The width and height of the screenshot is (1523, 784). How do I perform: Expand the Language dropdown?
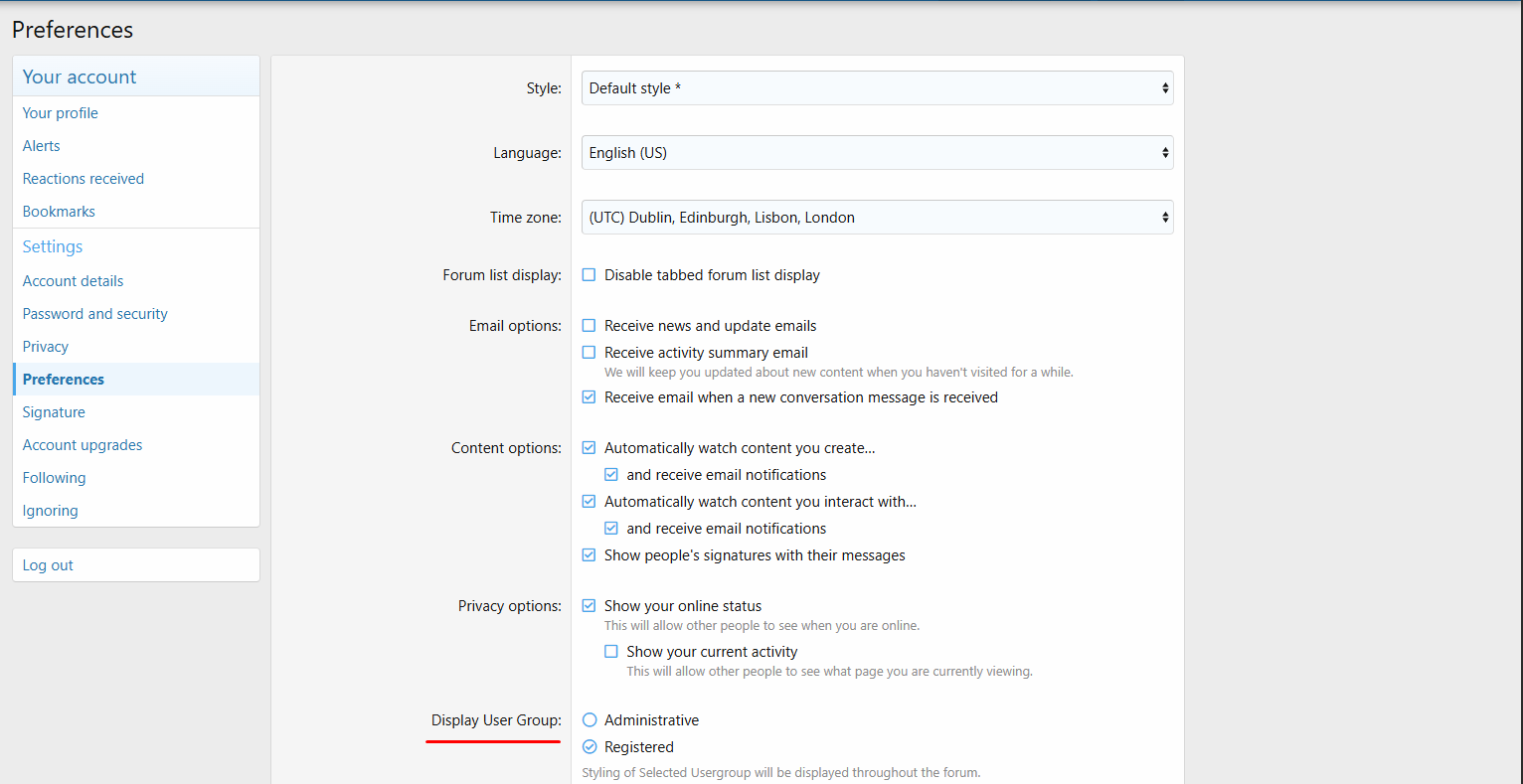pos(877,153)
